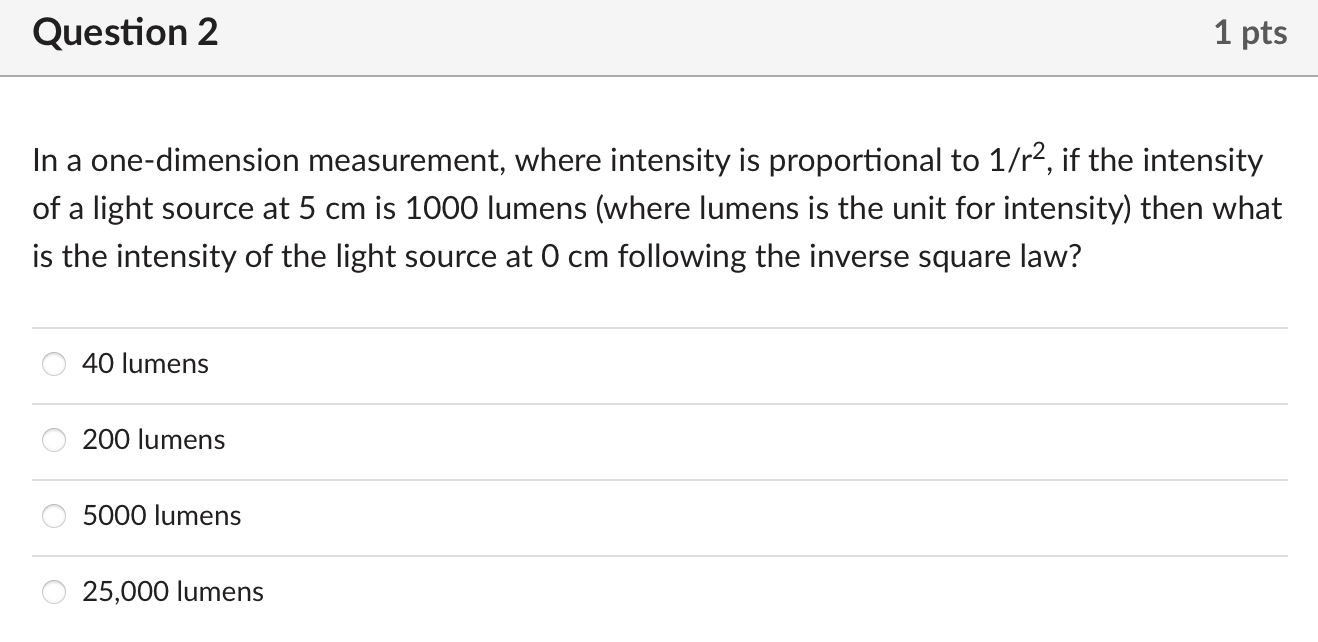Viewport: 1318px width, 642px height.
Task: Click the question prompt text
Action: click(658, 207)
